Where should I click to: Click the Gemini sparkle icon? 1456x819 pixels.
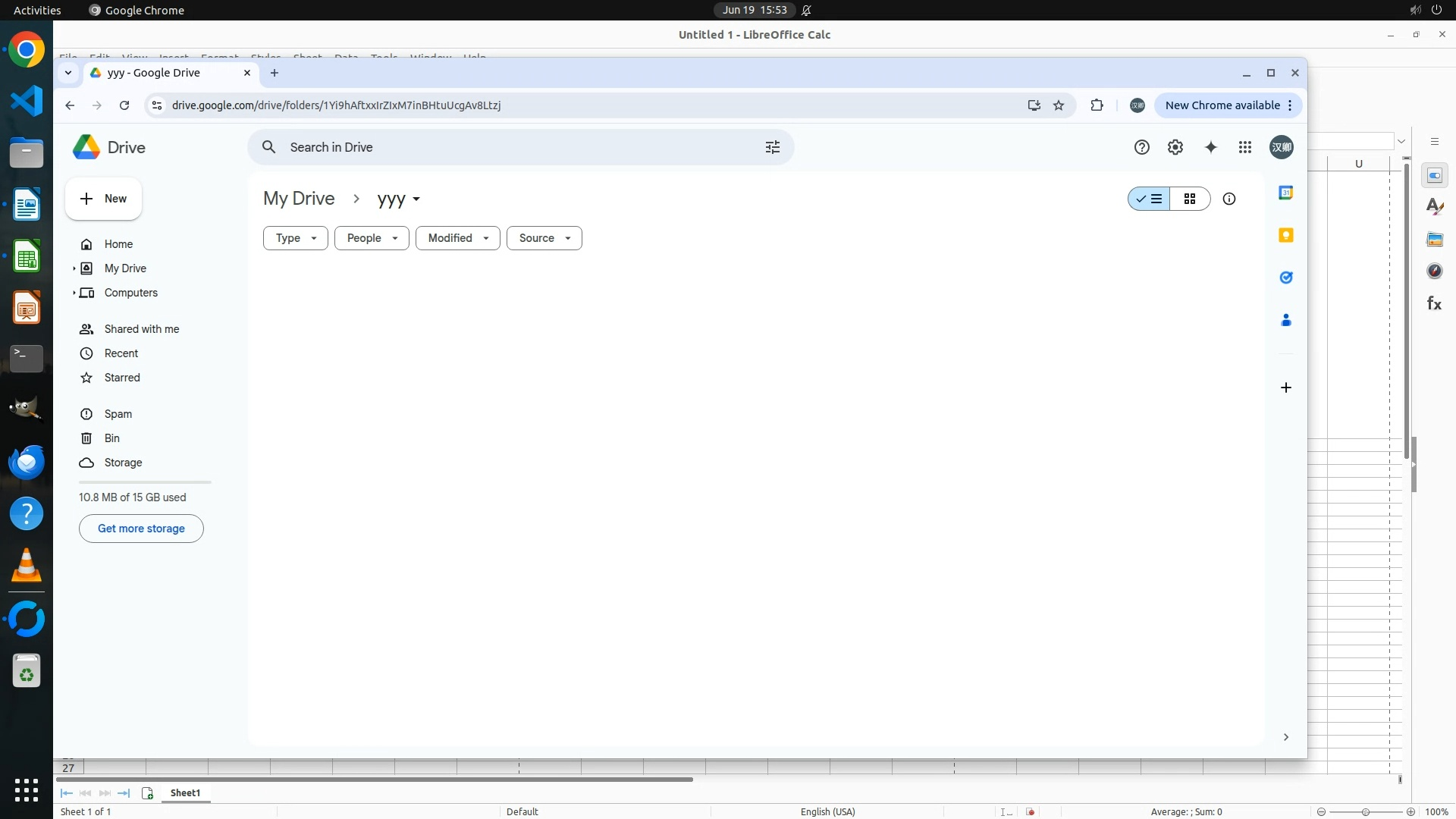[1210, 147]
